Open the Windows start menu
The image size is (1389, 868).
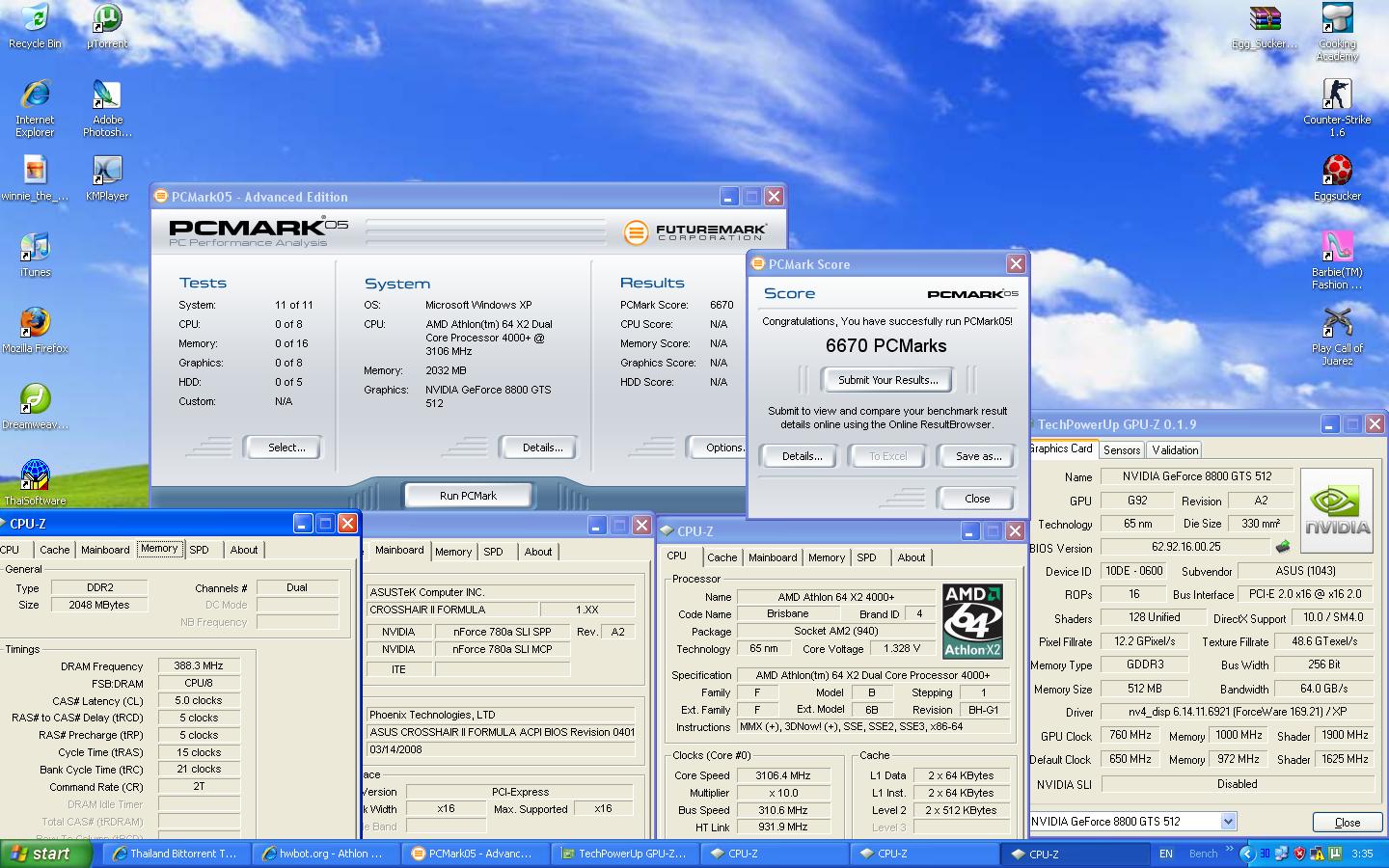[45, 854]
